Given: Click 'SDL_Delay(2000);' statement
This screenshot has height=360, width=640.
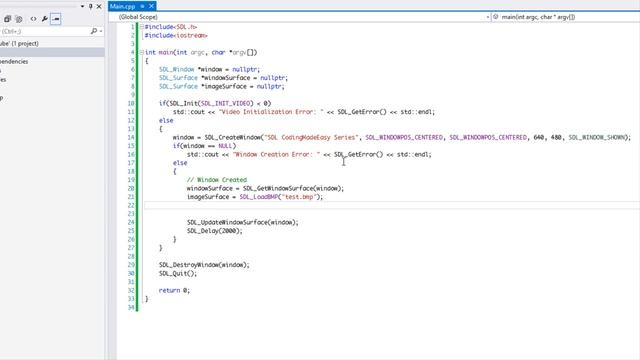Looking at the screenshot, I should click(x=214, y=231).
